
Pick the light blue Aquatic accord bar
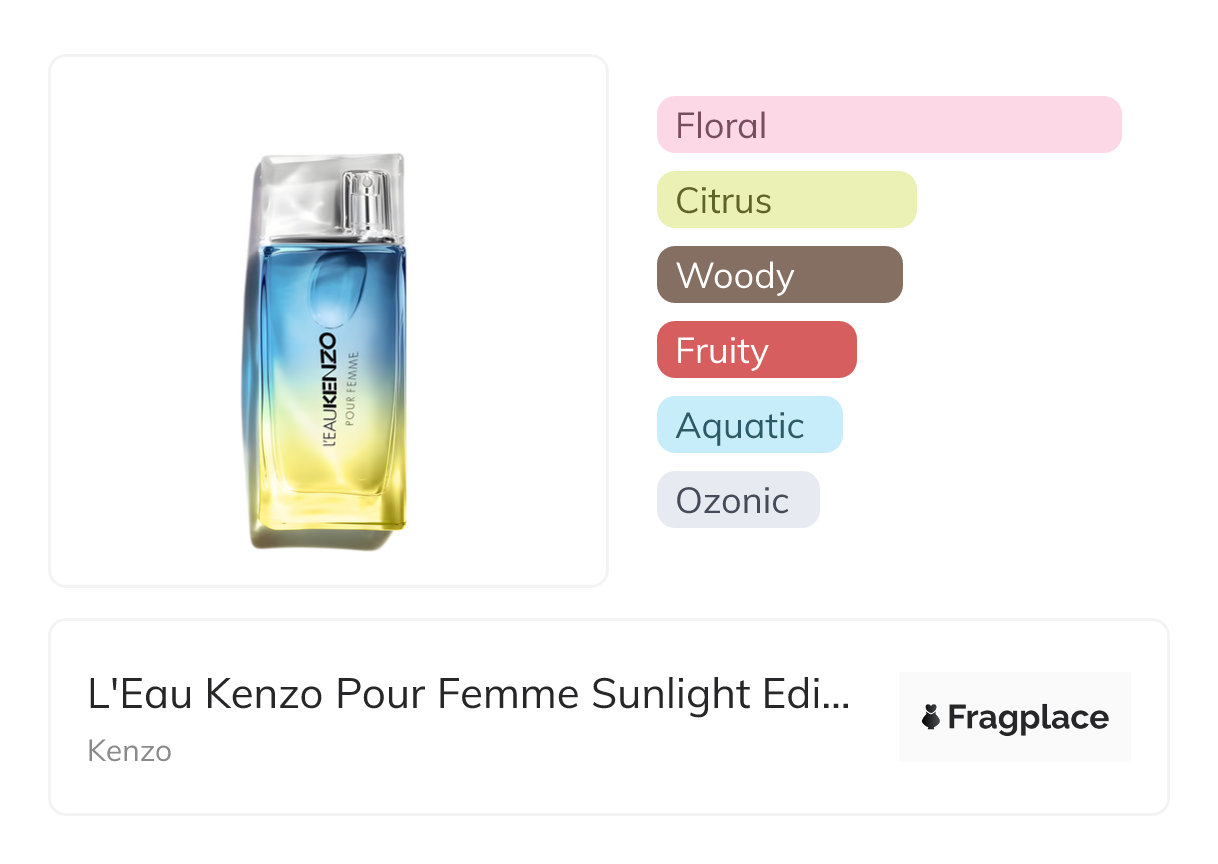click(x=749, y=425)
